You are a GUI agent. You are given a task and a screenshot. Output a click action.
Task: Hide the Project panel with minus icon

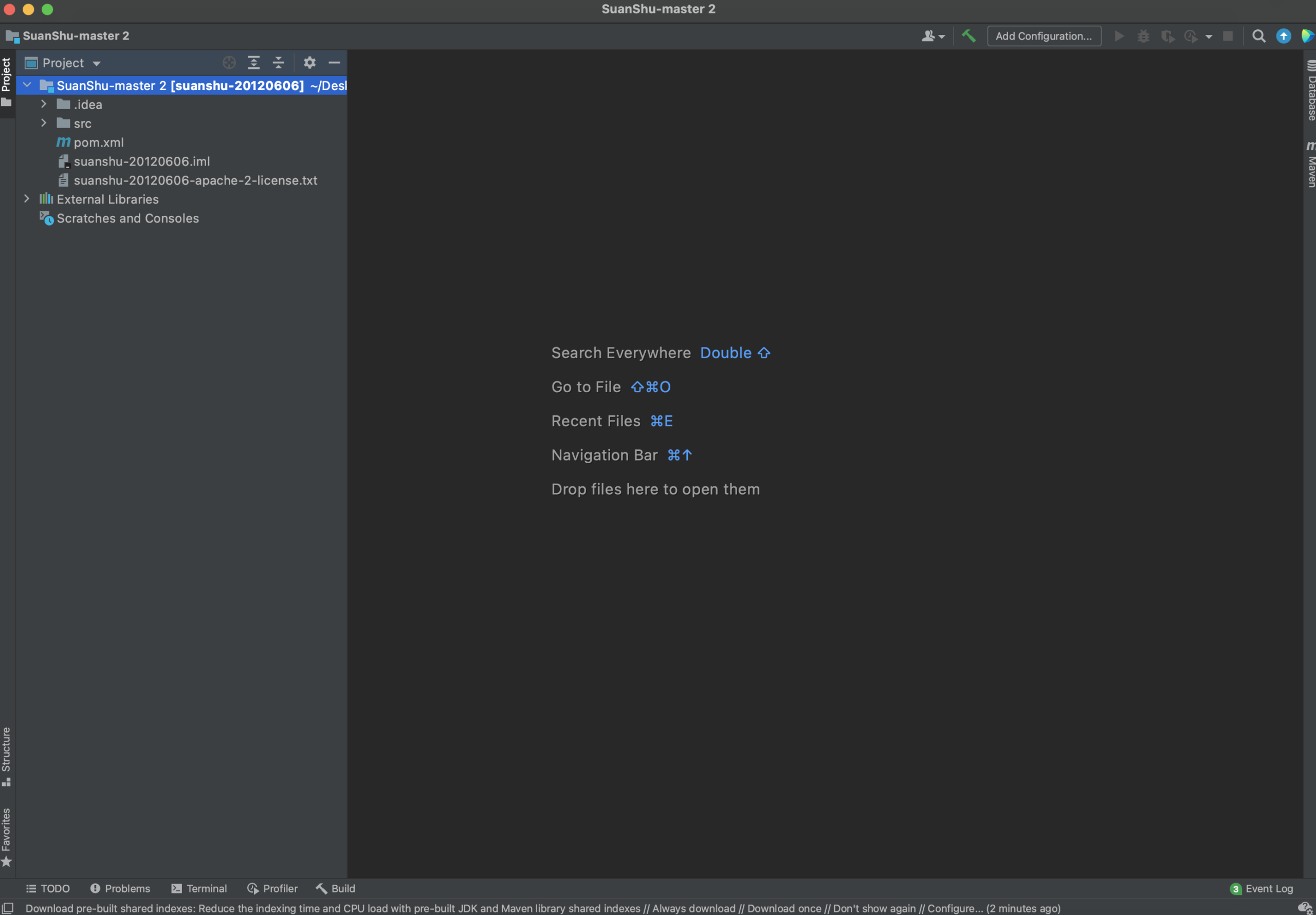coord(334,63)
